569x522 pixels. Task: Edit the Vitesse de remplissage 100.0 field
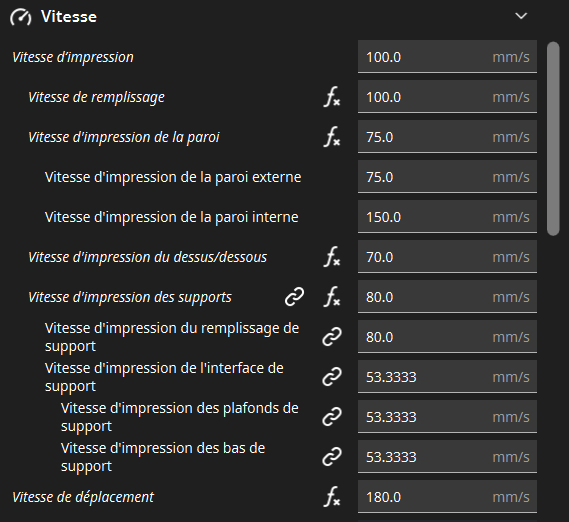(x=447, y=97)
